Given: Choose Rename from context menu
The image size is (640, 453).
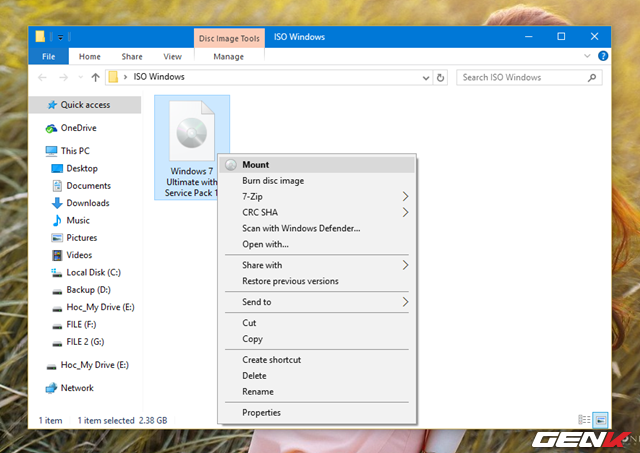Looking at the screenshot, I should (x=317, y=391).
